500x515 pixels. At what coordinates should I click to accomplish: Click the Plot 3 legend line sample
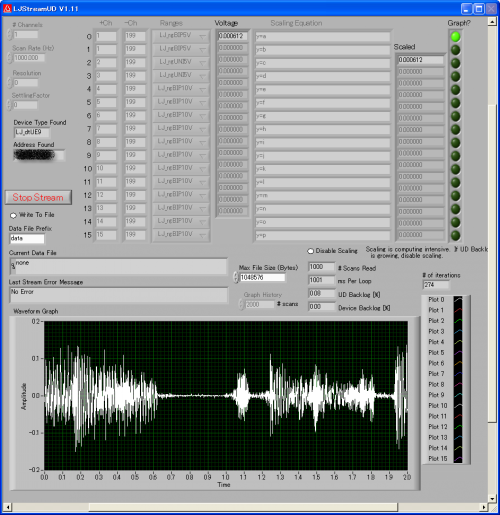click(458, 332)
